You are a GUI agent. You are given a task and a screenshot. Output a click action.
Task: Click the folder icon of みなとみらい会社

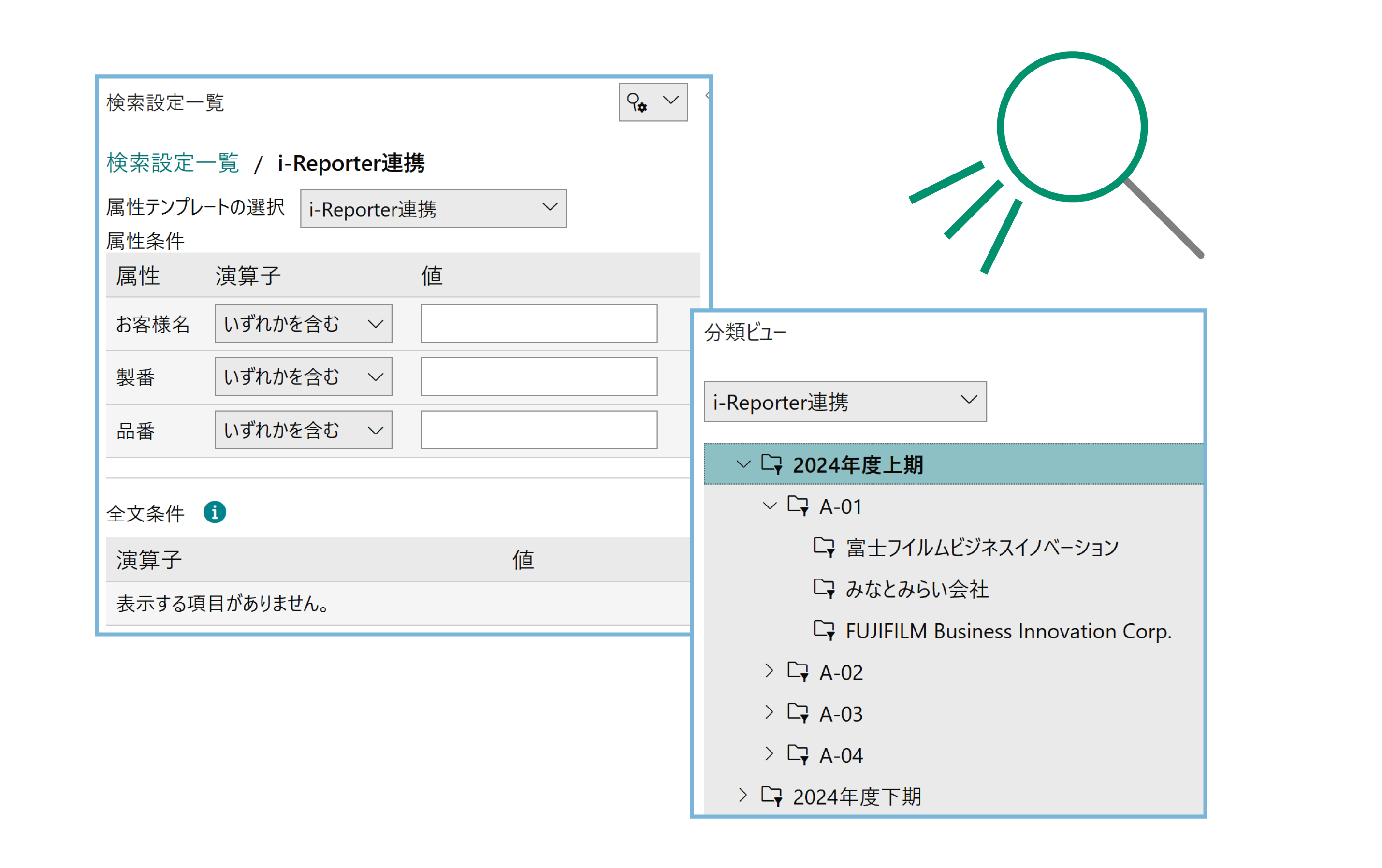825,589
